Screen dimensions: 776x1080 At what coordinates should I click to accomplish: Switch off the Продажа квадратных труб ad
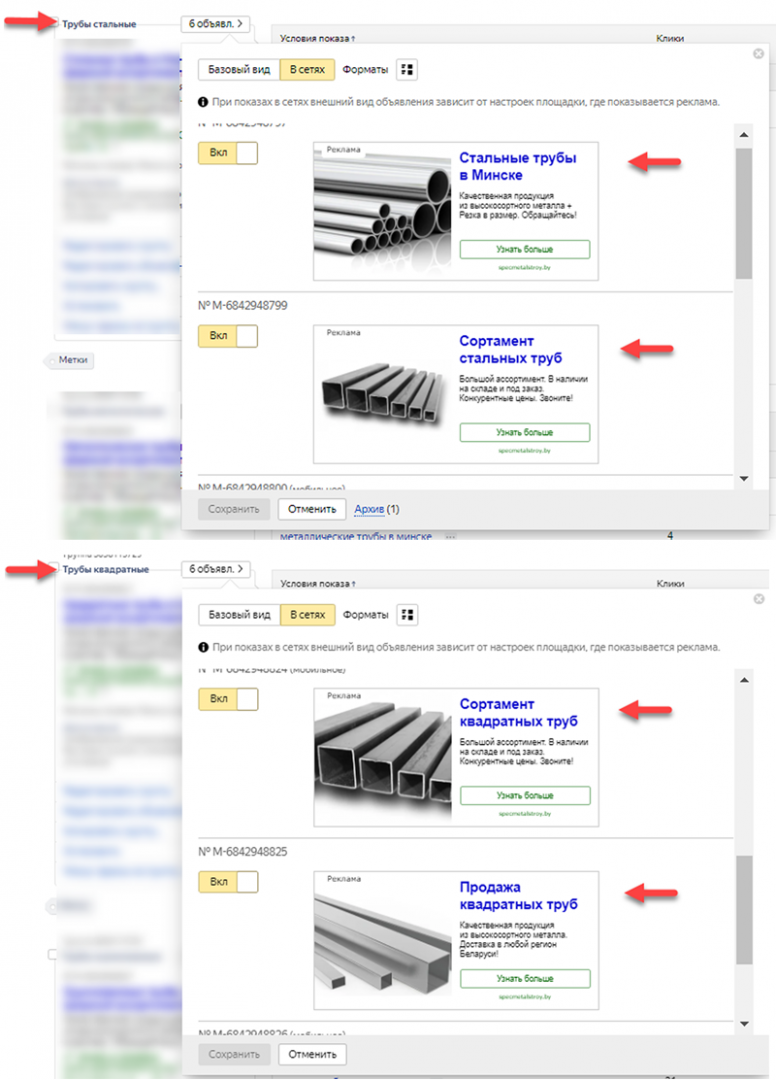228,882
